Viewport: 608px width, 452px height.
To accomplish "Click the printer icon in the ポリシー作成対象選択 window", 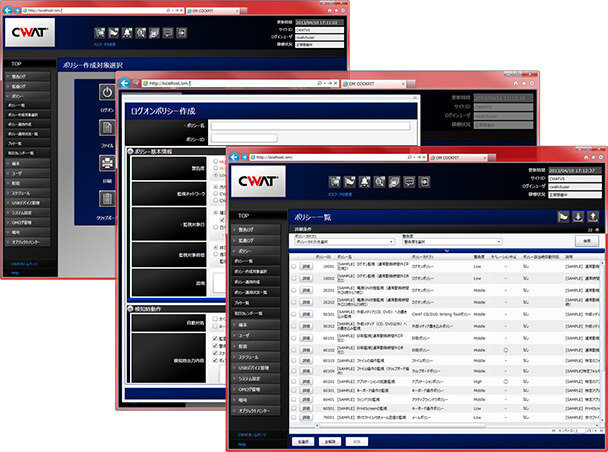I will tap(107, 163).
